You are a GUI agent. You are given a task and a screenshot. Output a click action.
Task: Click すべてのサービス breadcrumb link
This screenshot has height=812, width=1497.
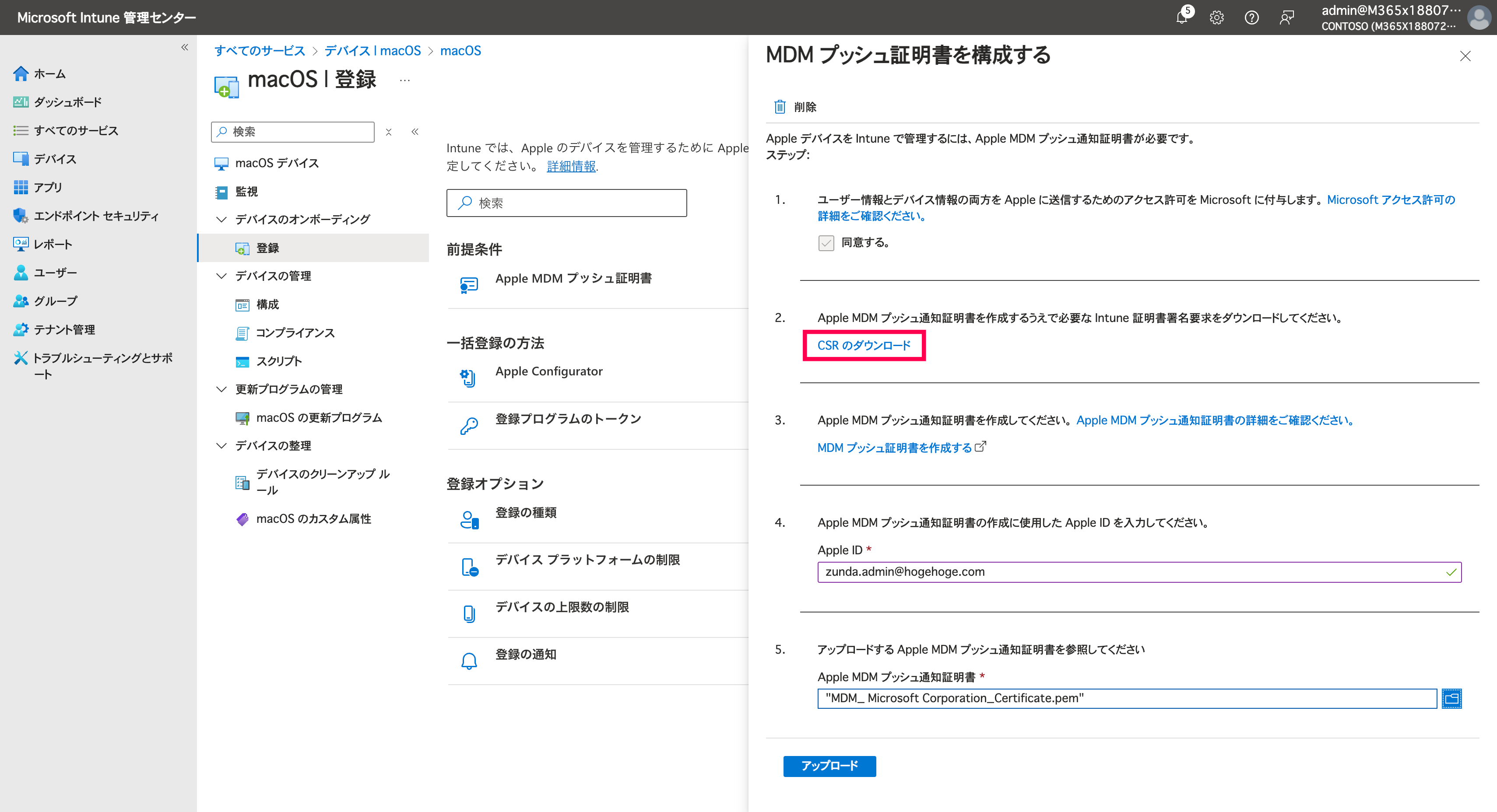pyautogui.click(x=259, y=51)
